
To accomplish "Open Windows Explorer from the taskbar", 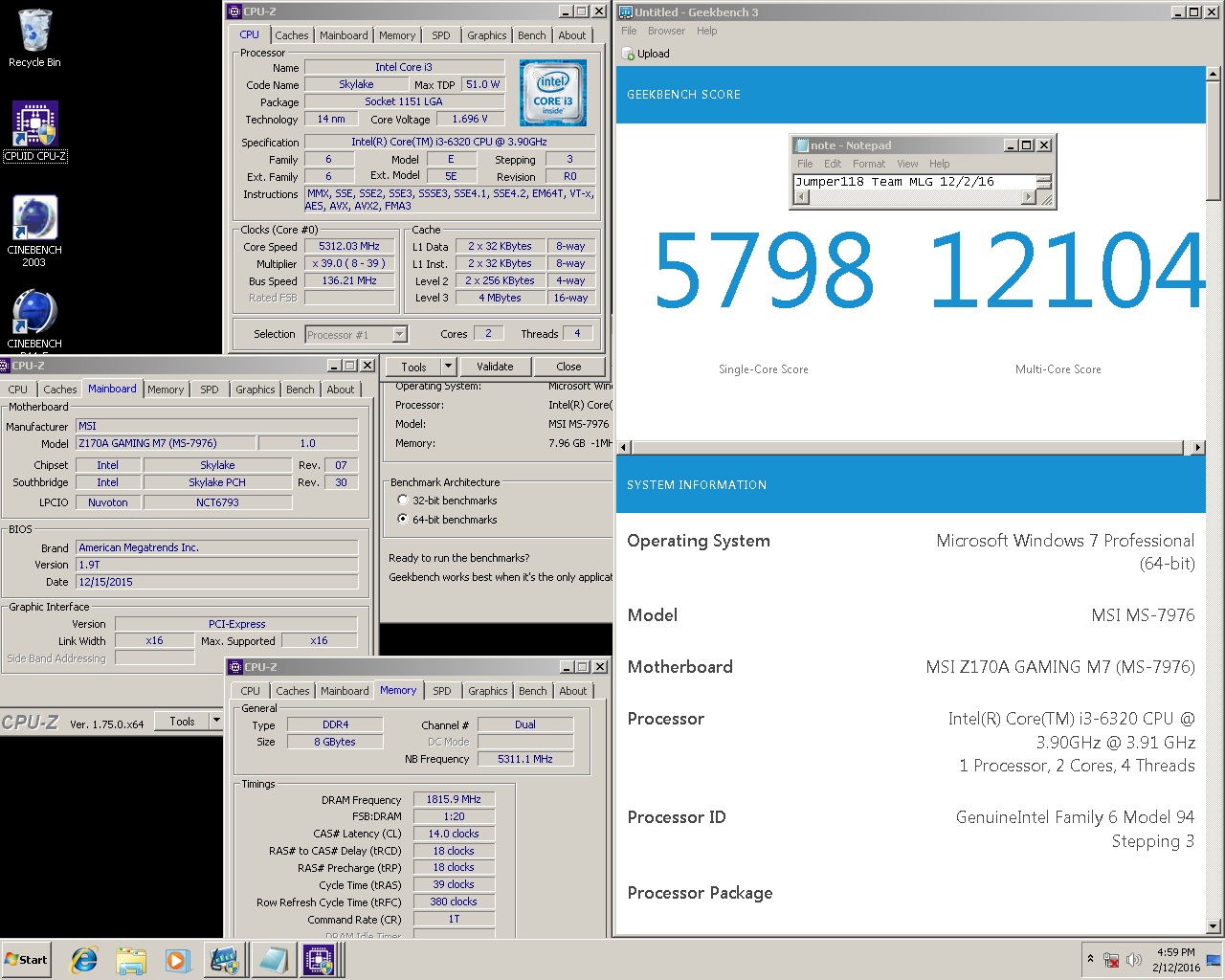I will (x=131, y=960).
